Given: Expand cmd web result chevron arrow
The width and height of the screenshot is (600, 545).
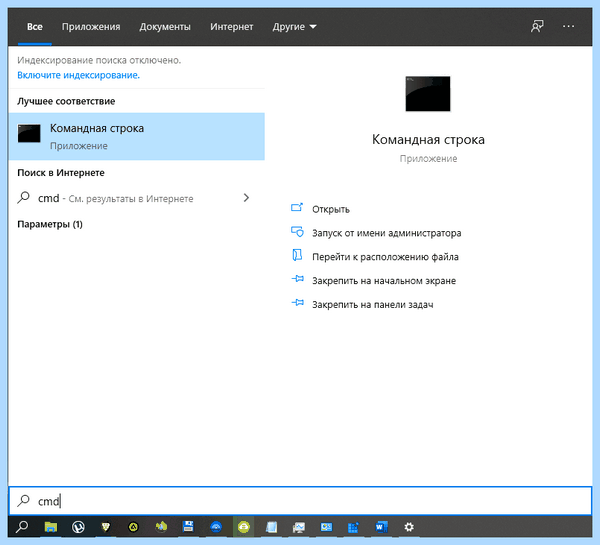Looking at the screenshot, I should 246,198.
